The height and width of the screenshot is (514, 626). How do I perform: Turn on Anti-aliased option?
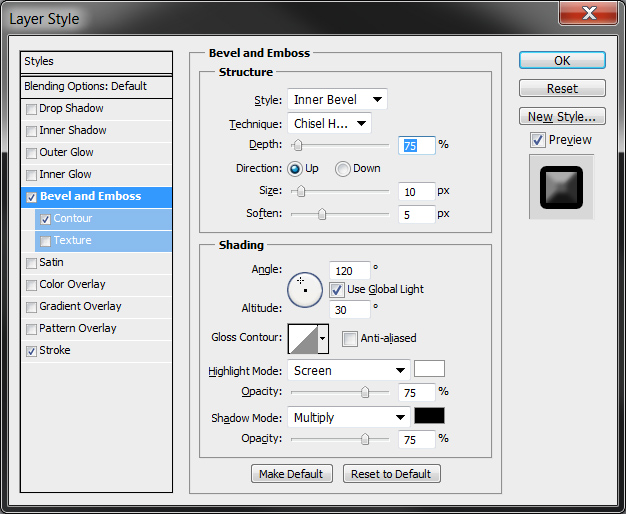pos(349,339)
